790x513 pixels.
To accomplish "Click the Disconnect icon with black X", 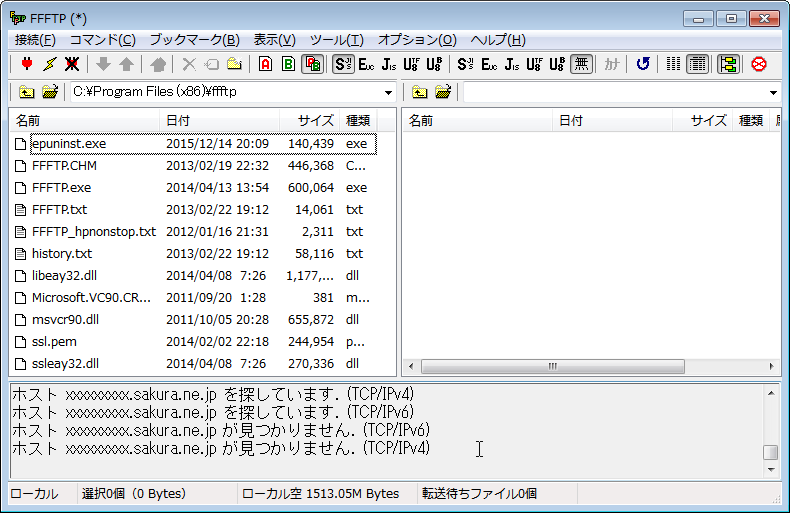I will tap(72, 64).
